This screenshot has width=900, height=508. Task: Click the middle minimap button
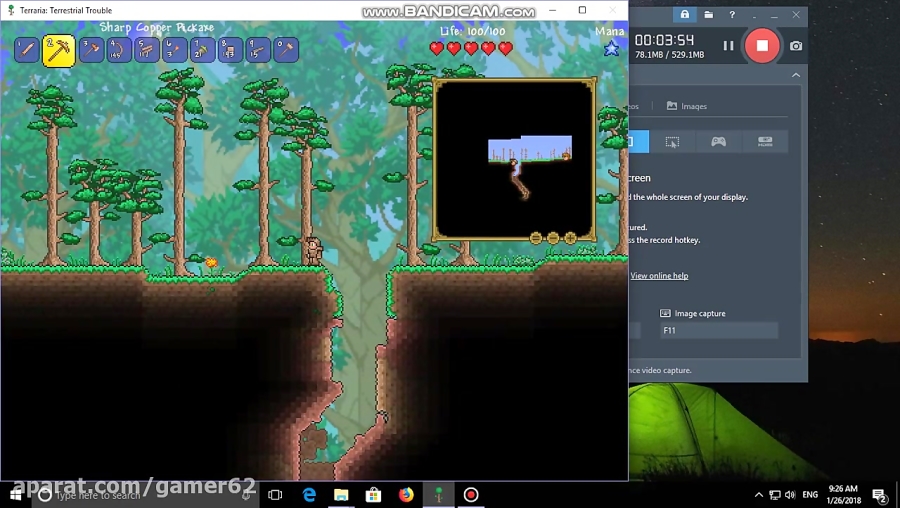553,238
